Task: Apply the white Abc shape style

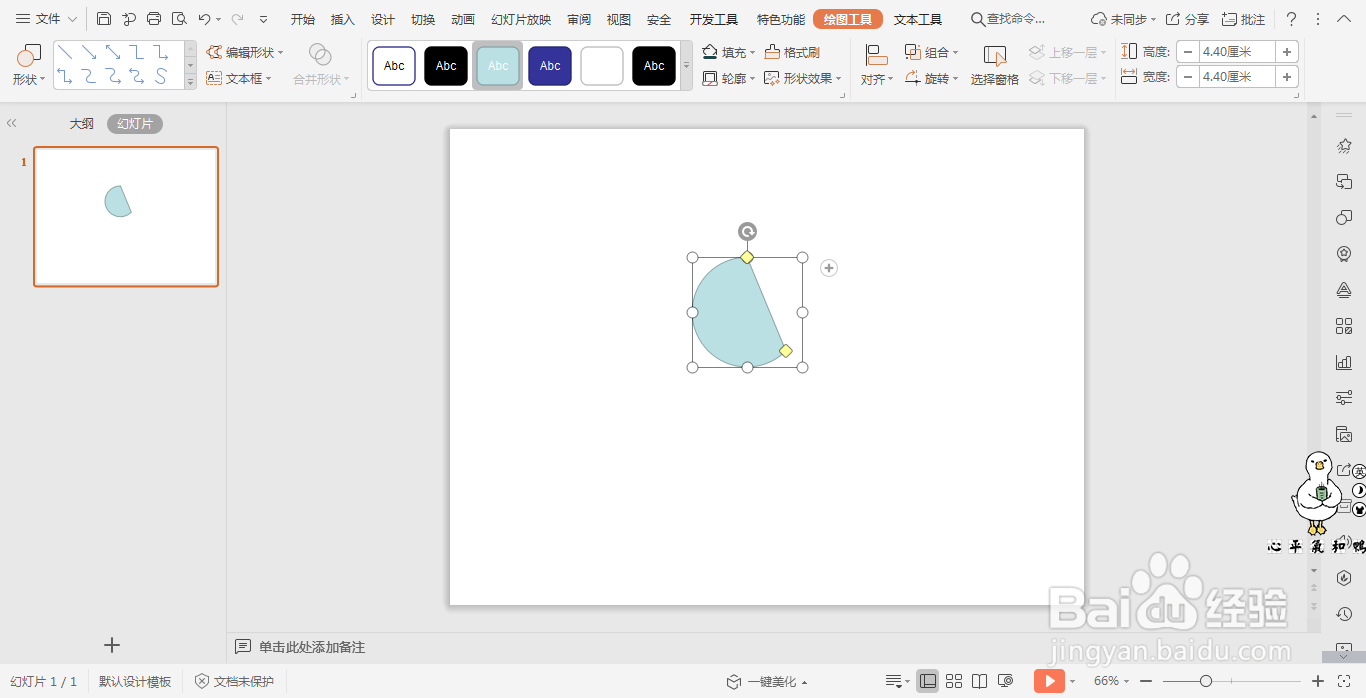Action: tap(394, 66)
